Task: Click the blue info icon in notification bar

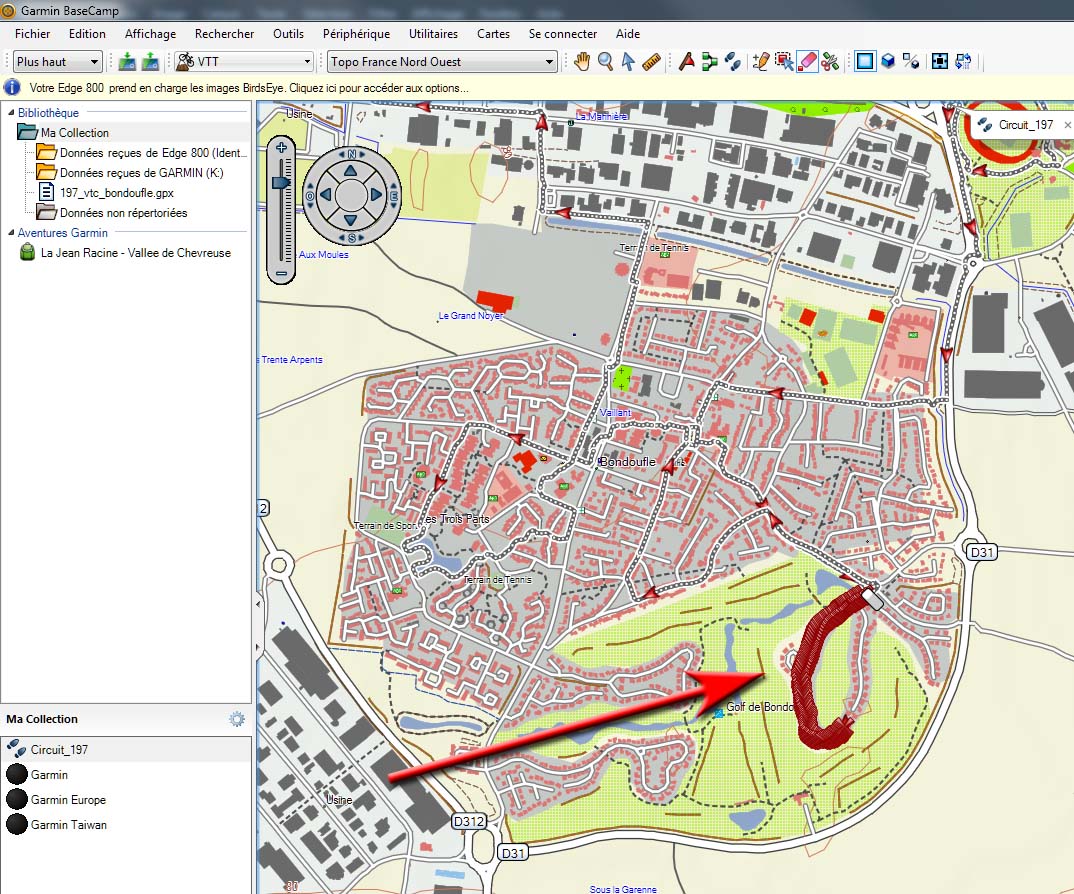Action: pyautogui.click(x=12, y=88)
